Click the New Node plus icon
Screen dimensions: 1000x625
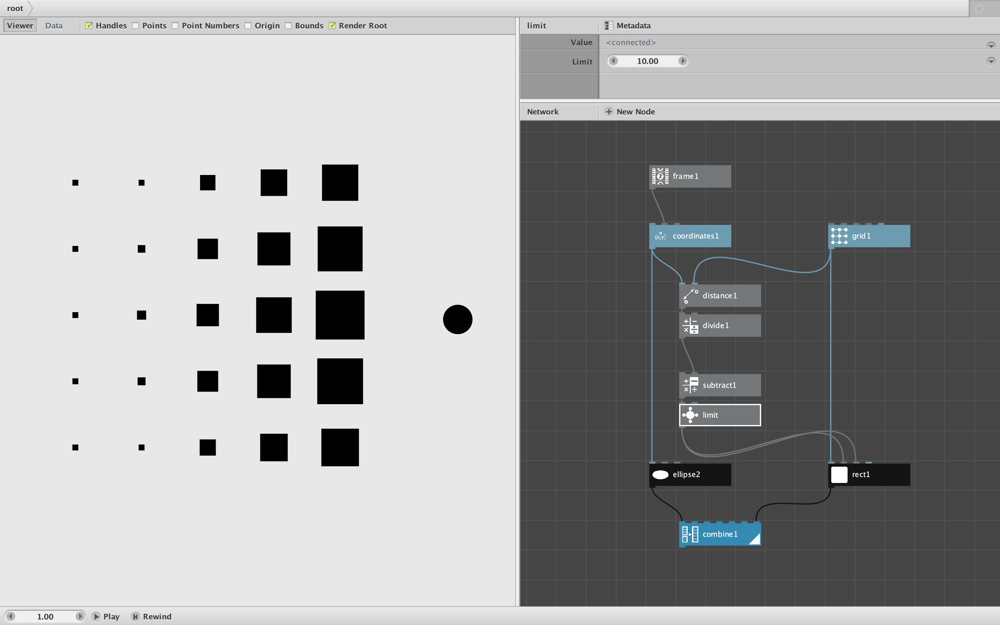tap(608, 112)
